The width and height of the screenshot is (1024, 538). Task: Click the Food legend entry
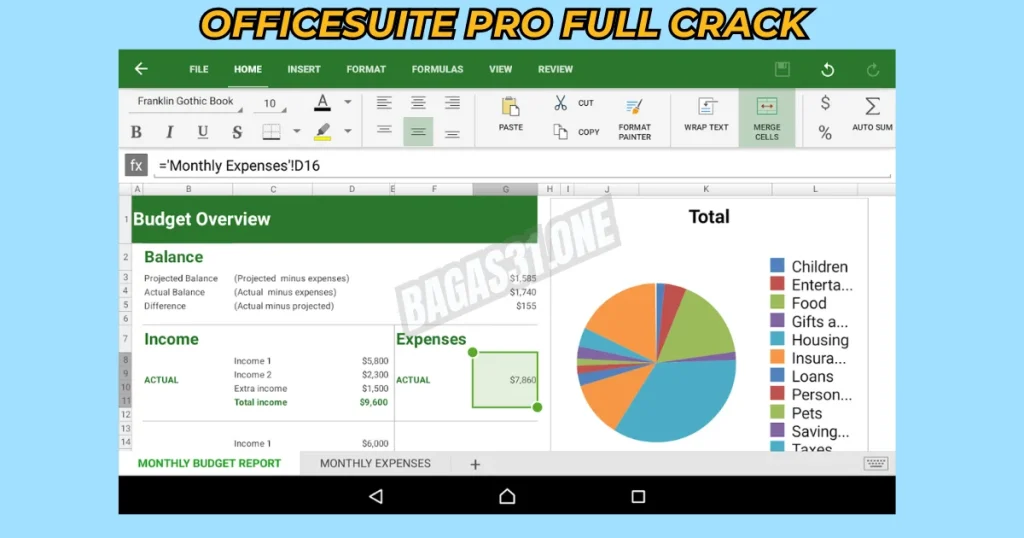tap(799, 303)
